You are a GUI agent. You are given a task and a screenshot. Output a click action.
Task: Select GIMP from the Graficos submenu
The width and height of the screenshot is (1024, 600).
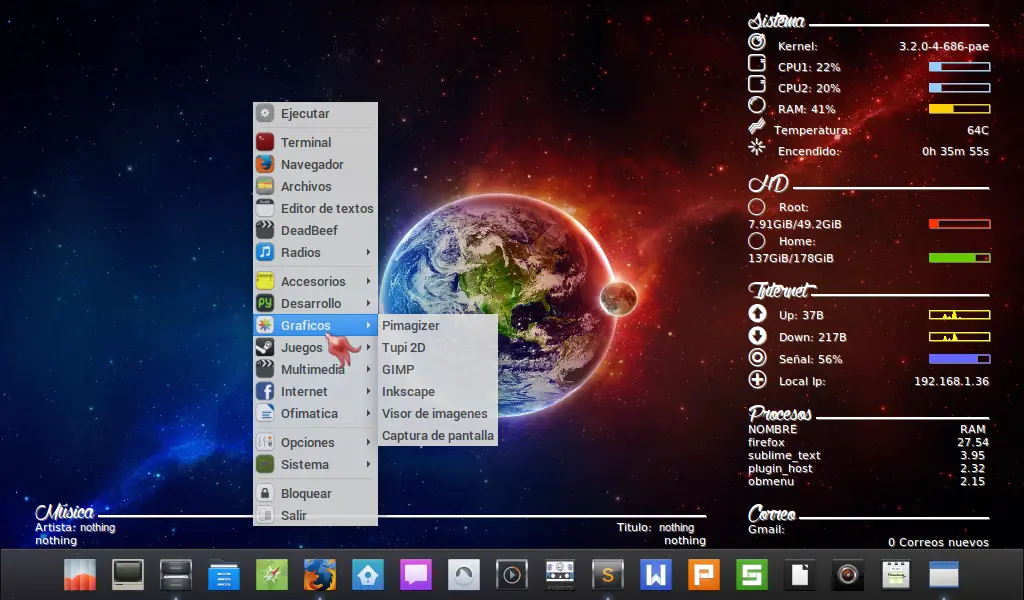[x=398, y=369]
